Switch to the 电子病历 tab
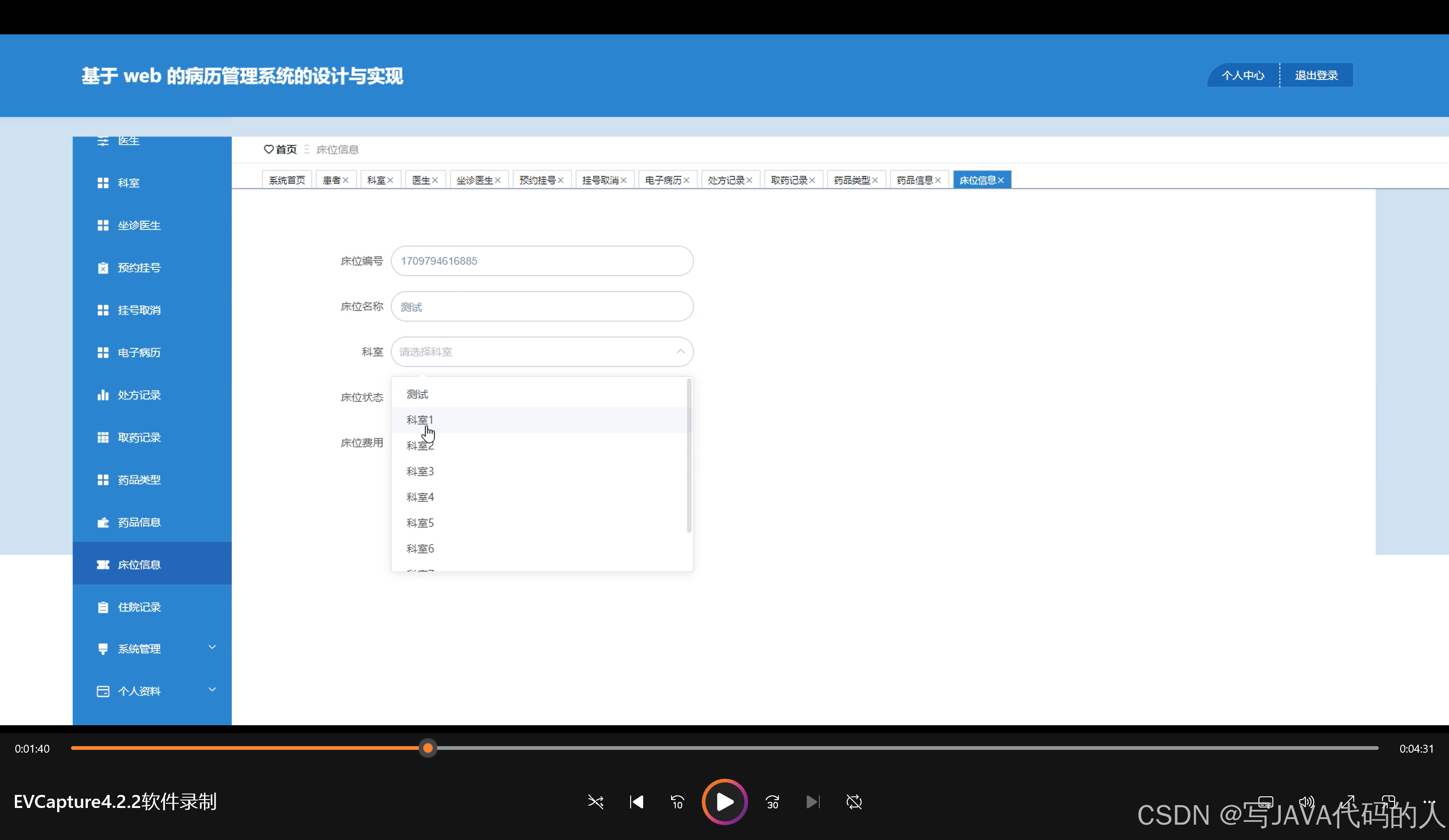The image size is (1449, 840). 662,181
